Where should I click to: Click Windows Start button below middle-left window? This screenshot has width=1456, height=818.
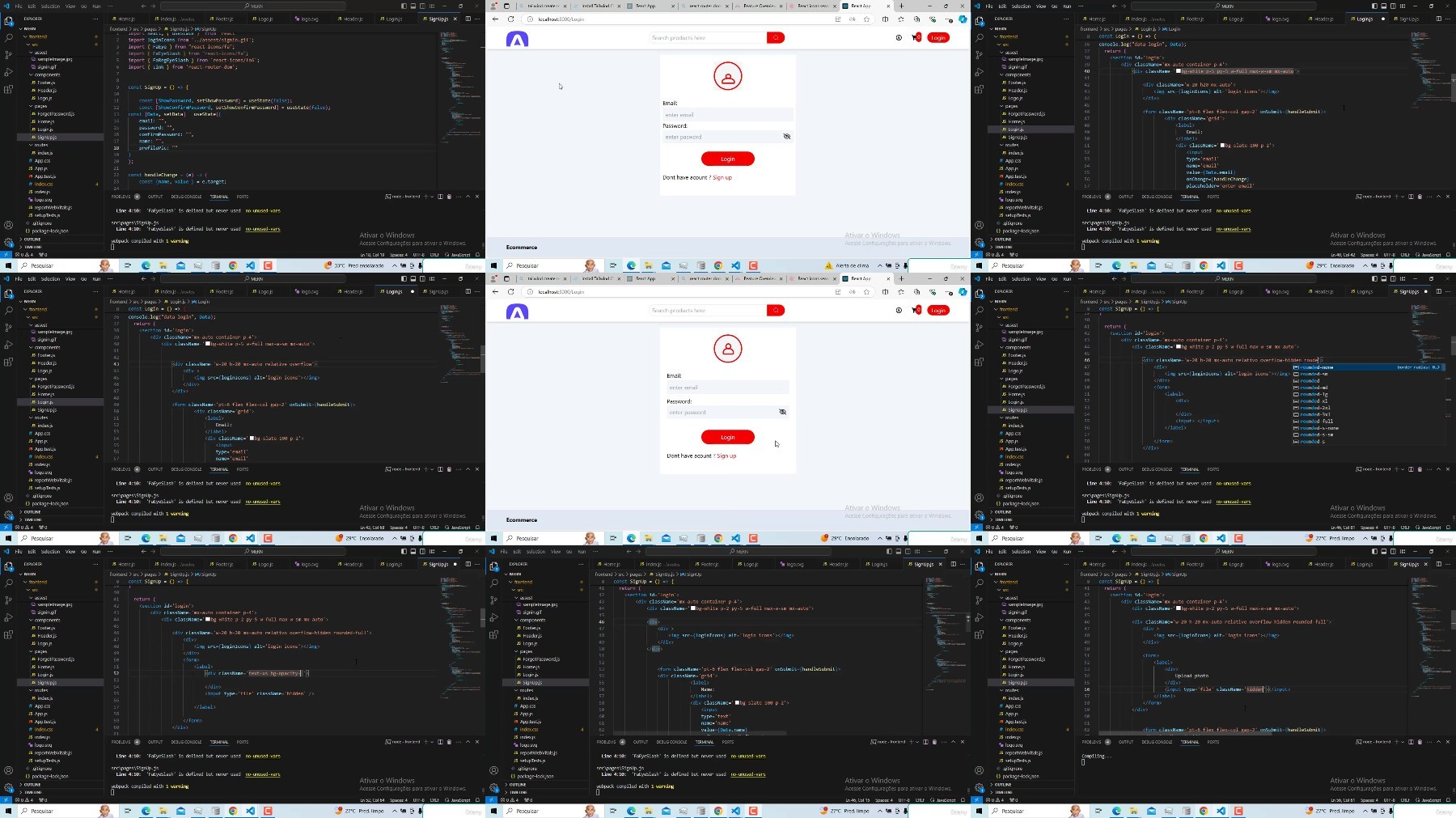tap(8, 538)
